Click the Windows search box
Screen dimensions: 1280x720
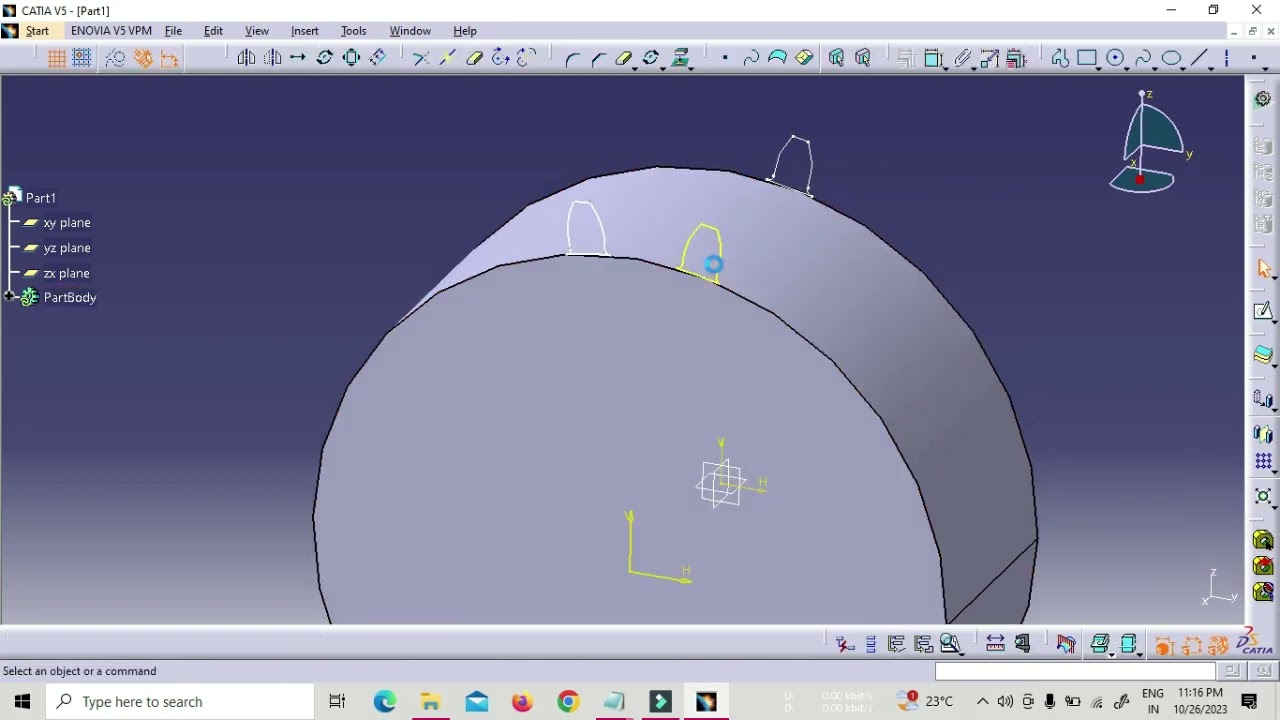click(179, 702)
